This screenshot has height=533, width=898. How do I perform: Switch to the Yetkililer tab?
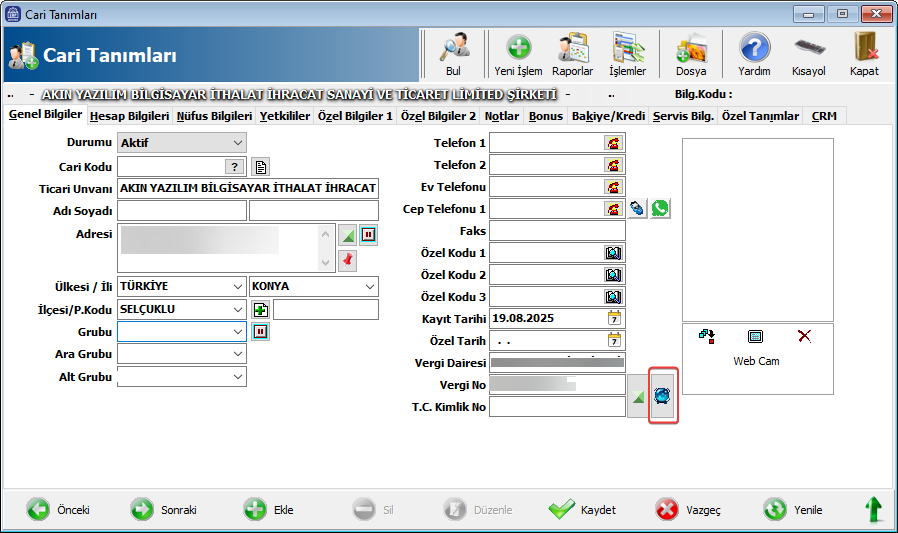pyautogui.click(x=285, y=116)
